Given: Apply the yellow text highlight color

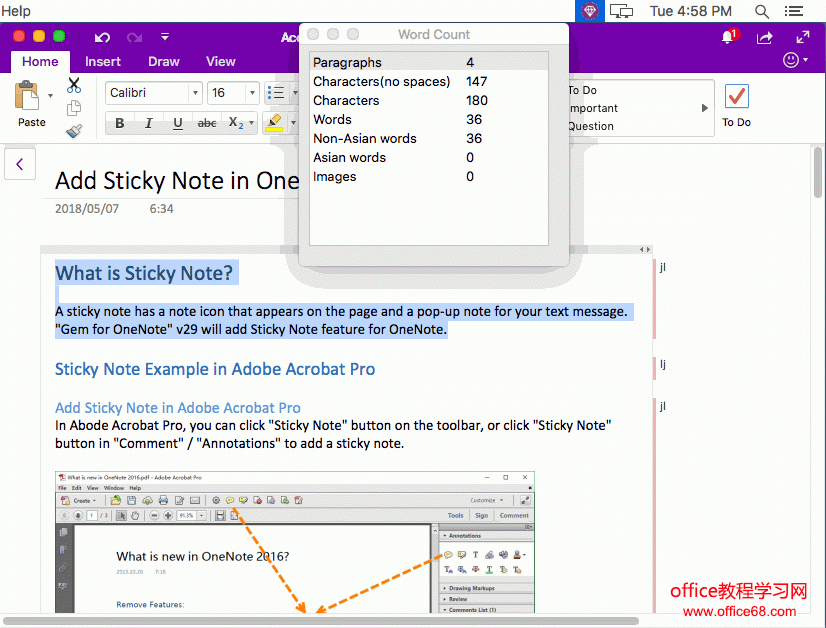Looking at the screenshot, I should pos(274,123).
